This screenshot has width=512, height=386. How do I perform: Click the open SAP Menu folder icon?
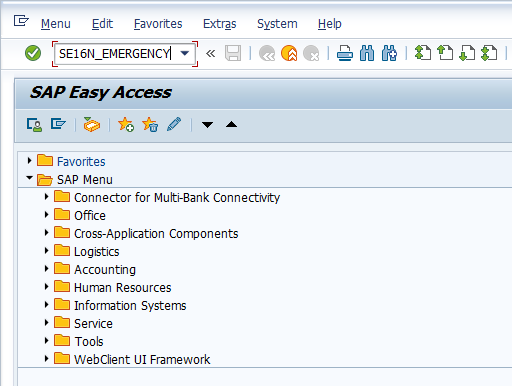(x=45, y=180)
